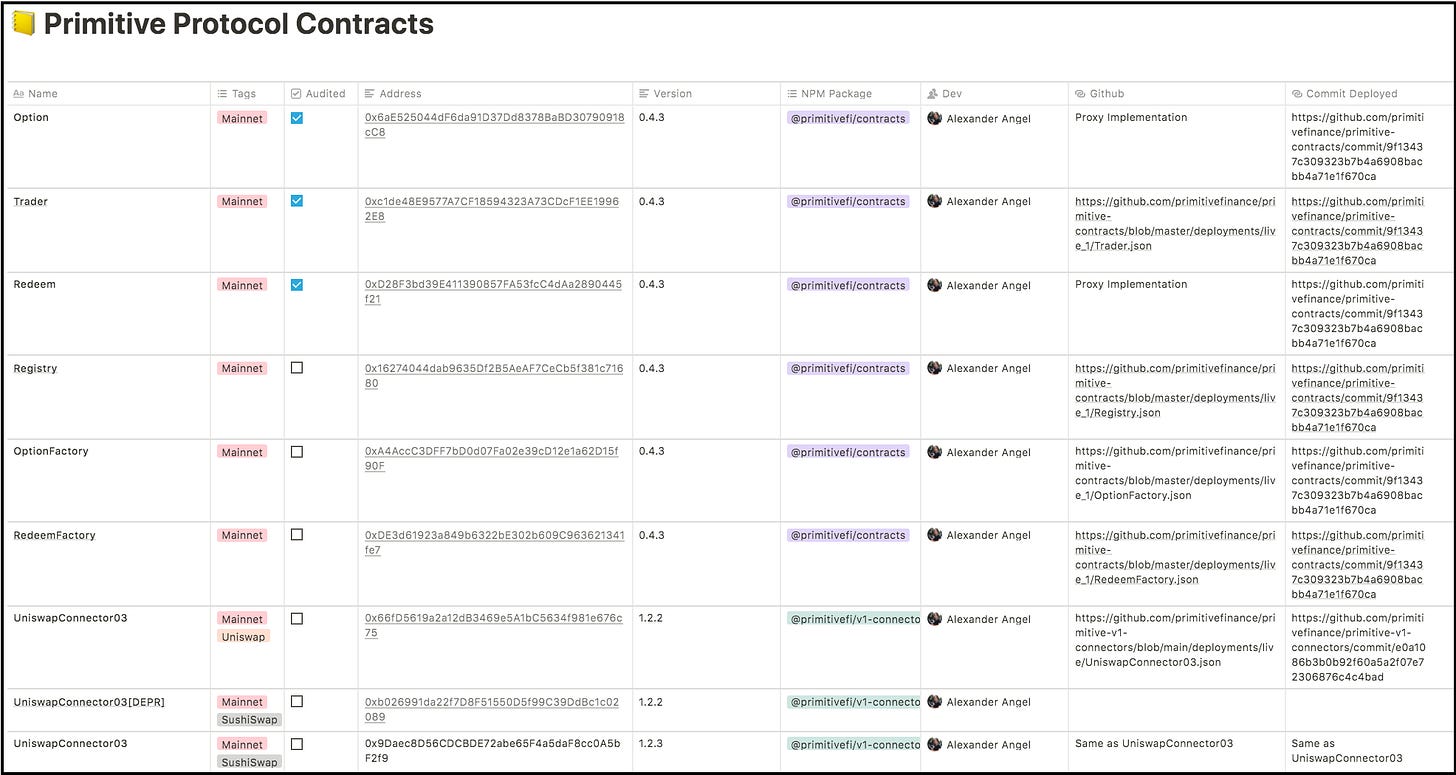This screenshot has width=1456, height=775.
Task: Click the Trader name cell
Action: [x=108, y=230]
